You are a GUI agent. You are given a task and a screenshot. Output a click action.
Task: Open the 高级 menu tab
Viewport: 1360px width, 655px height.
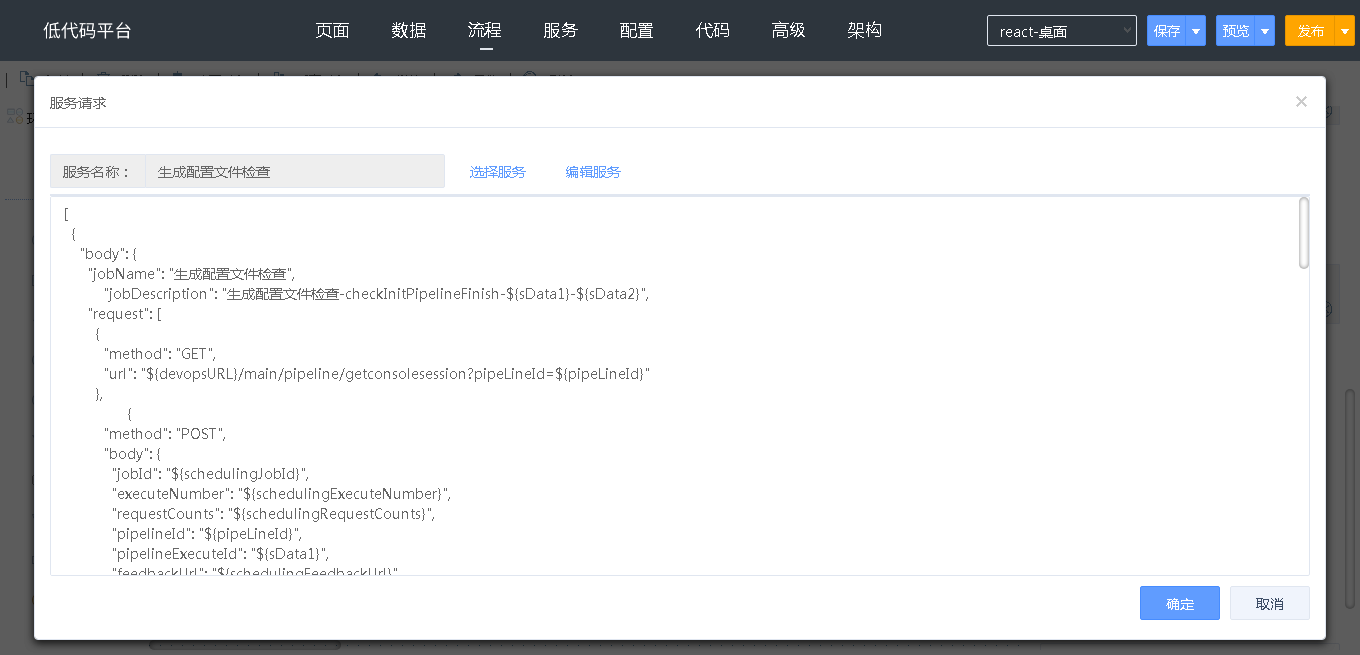[x=789, y=30]
